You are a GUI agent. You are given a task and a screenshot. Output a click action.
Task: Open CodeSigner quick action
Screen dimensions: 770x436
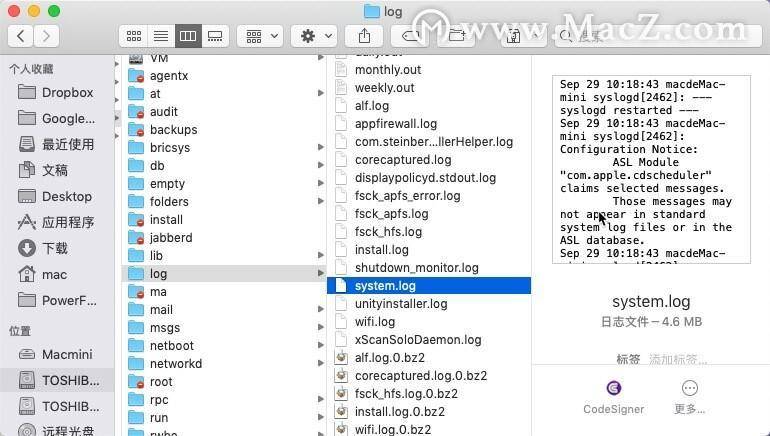point(613,397)
